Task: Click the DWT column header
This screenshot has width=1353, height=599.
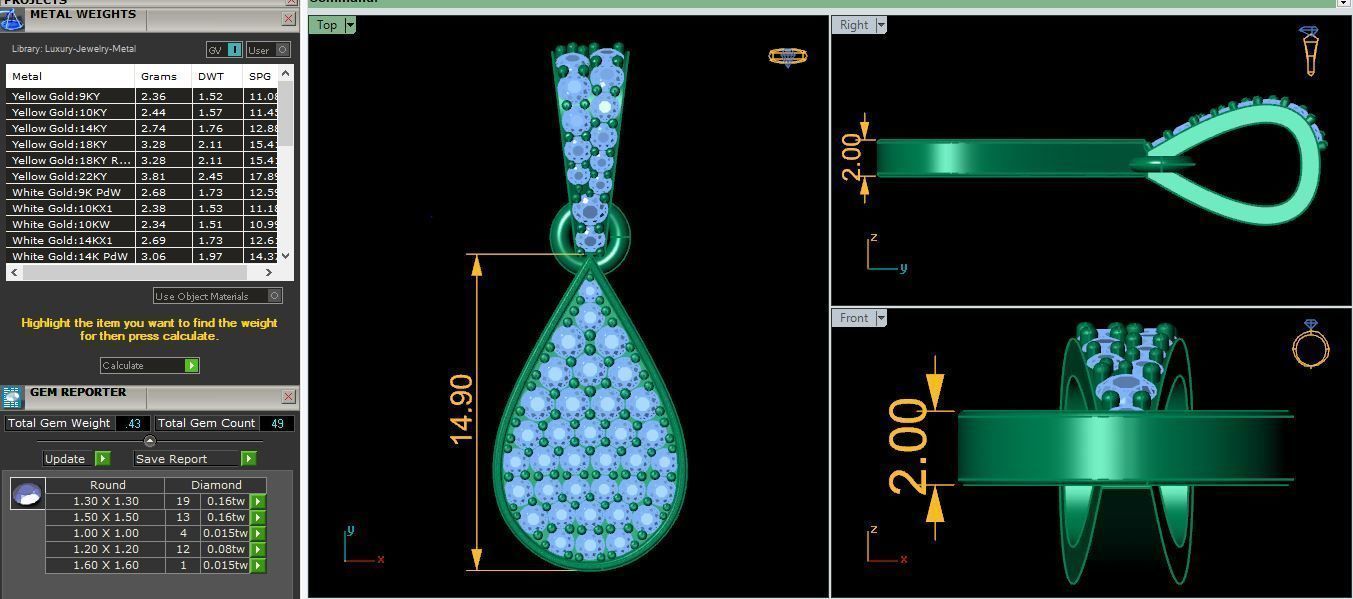Action: point(217,76)
